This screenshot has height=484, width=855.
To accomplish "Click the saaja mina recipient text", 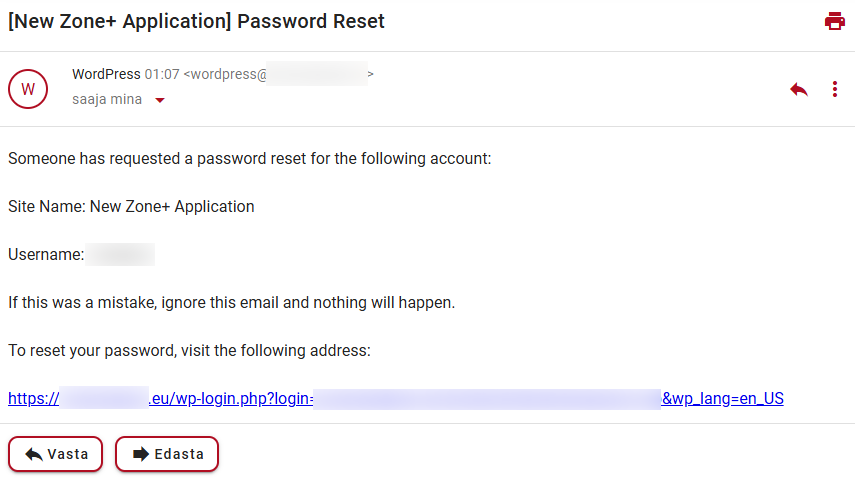I will point(106,100).
